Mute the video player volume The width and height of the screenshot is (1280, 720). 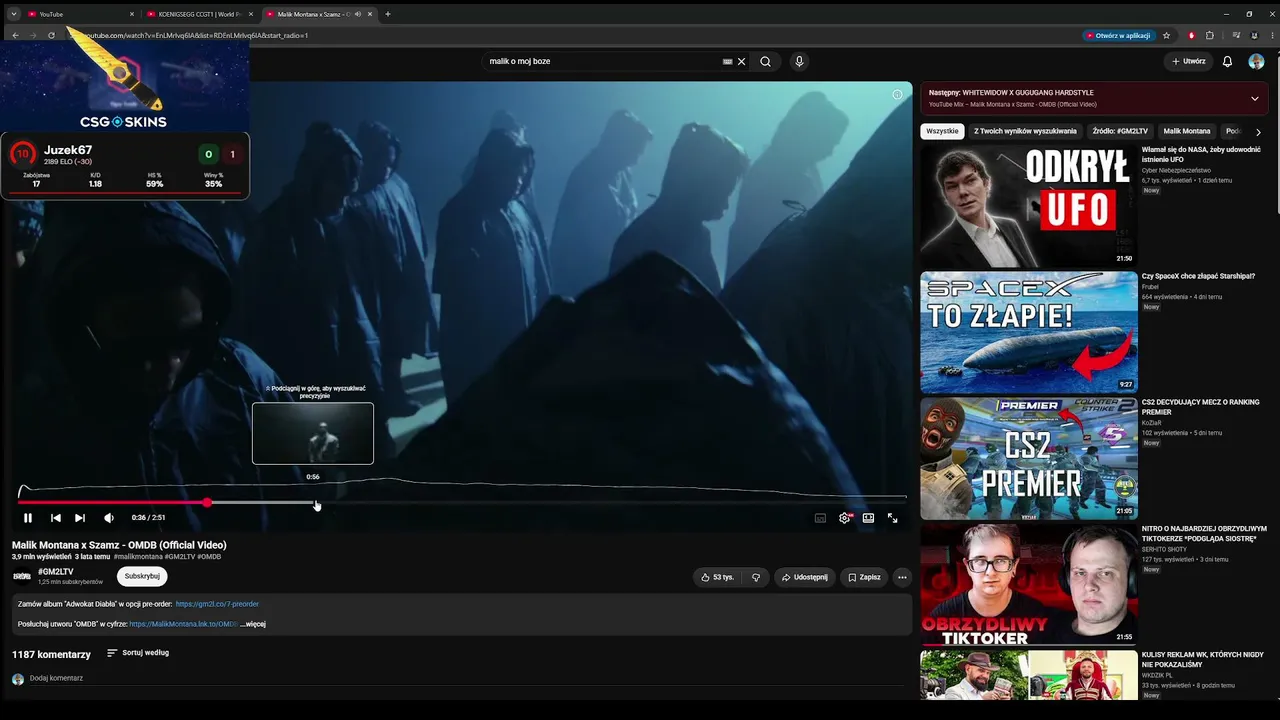(109, 518)
